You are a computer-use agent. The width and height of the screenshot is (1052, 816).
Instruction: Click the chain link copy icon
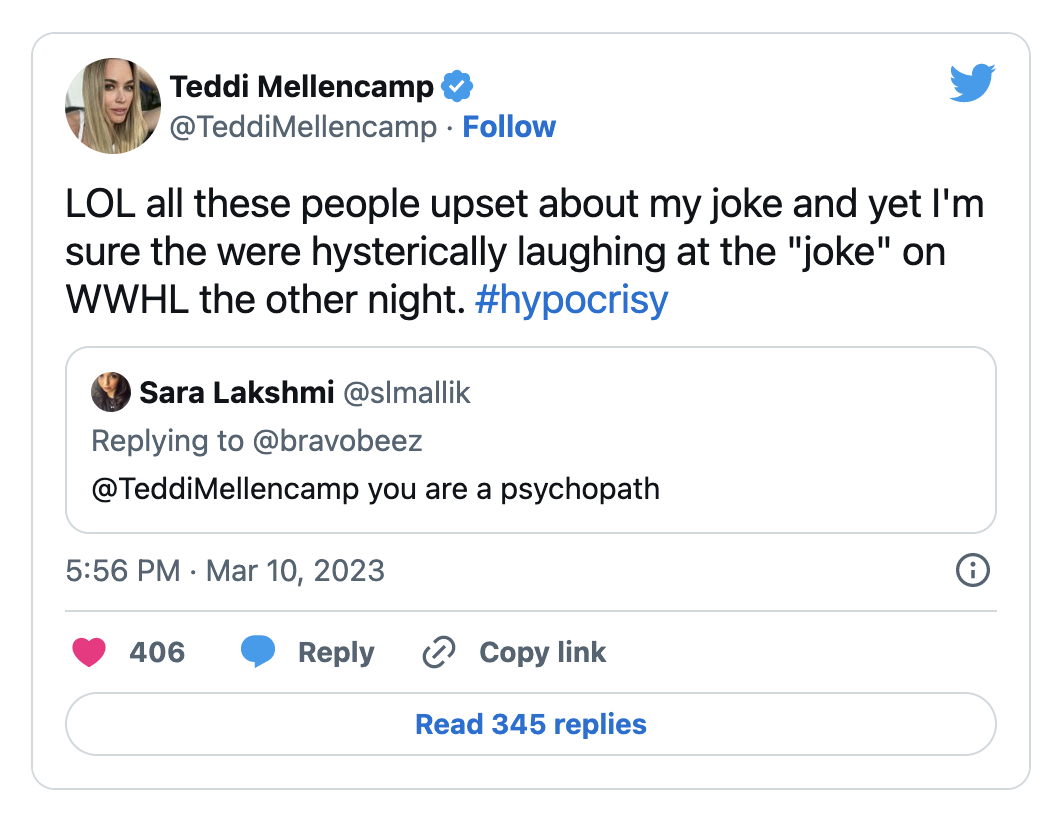(x=439, y=652)
